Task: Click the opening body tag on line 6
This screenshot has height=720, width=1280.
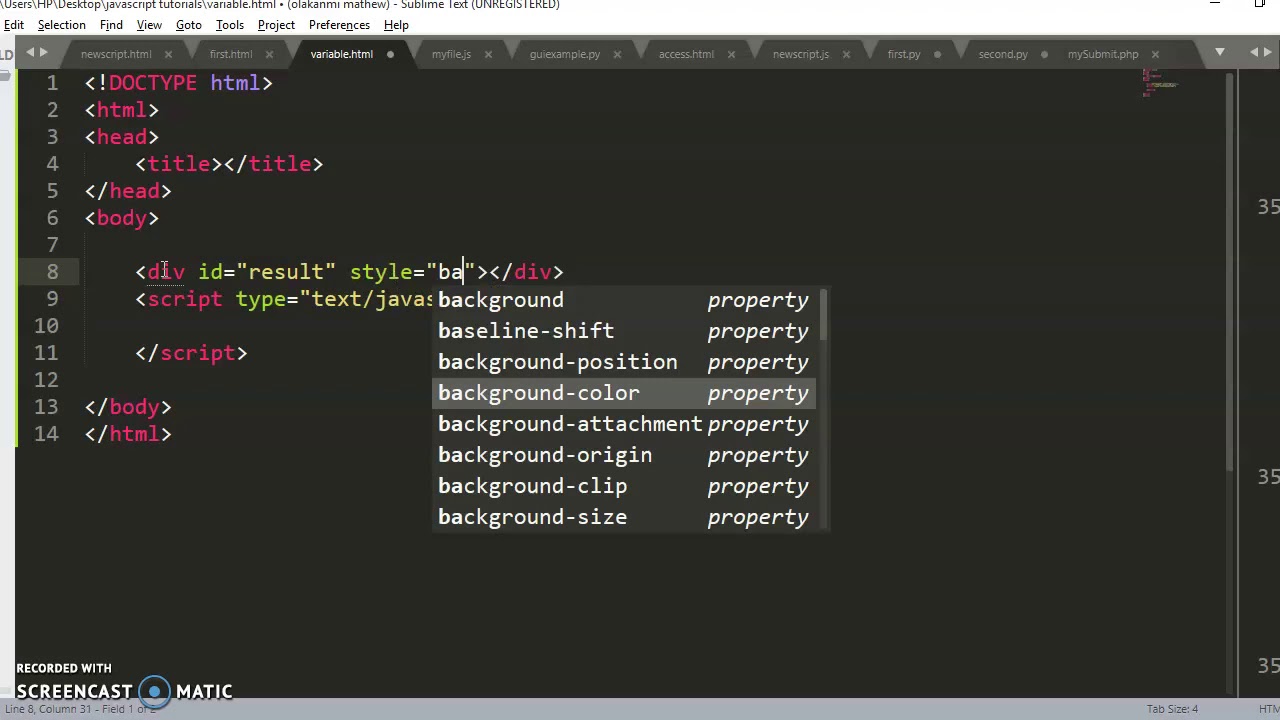Action: [122, 218]
